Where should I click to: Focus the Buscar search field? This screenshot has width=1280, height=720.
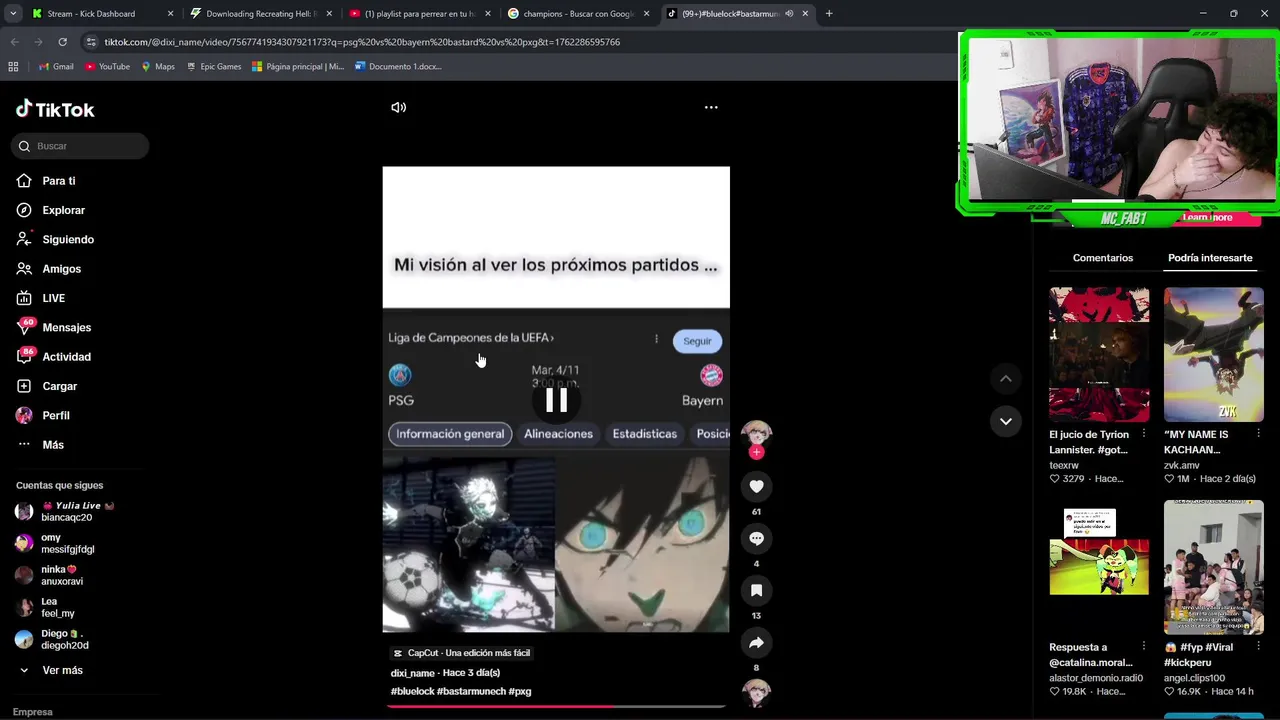coord(81,146)
